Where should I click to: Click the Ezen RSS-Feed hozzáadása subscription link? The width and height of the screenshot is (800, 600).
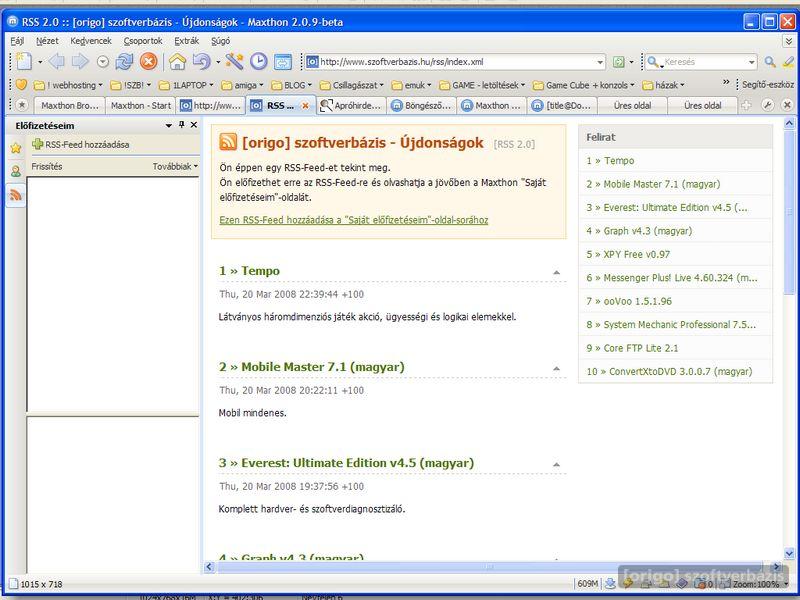[354, 220]
